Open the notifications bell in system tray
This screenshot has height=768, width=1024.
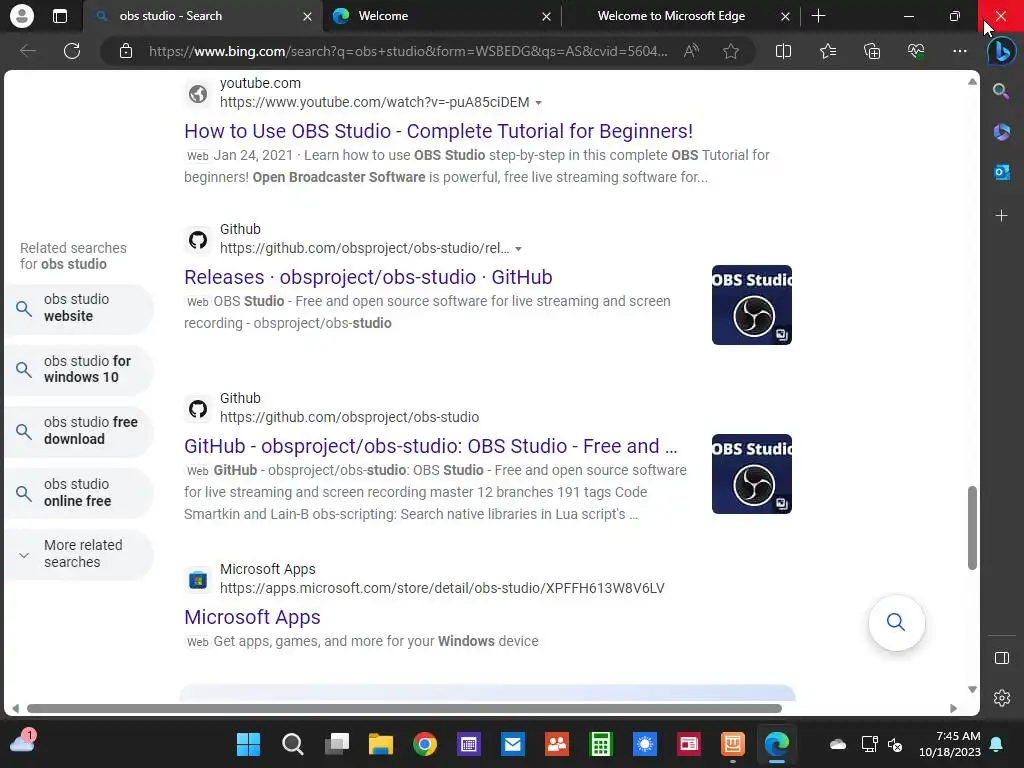coord(997,744)
